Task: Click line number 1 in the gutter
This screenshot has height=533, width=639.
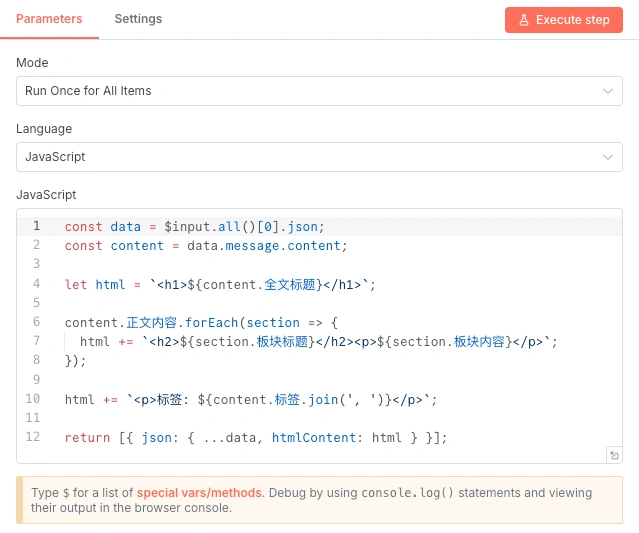Action: click(x=37, y=226)
